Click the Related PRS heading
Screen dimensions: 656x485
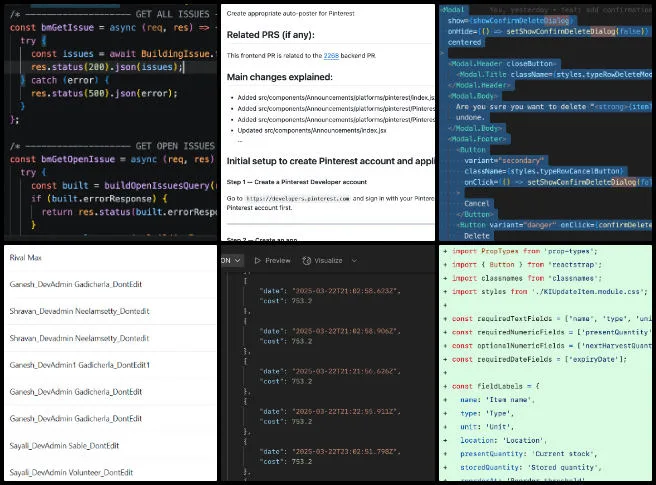270,35
